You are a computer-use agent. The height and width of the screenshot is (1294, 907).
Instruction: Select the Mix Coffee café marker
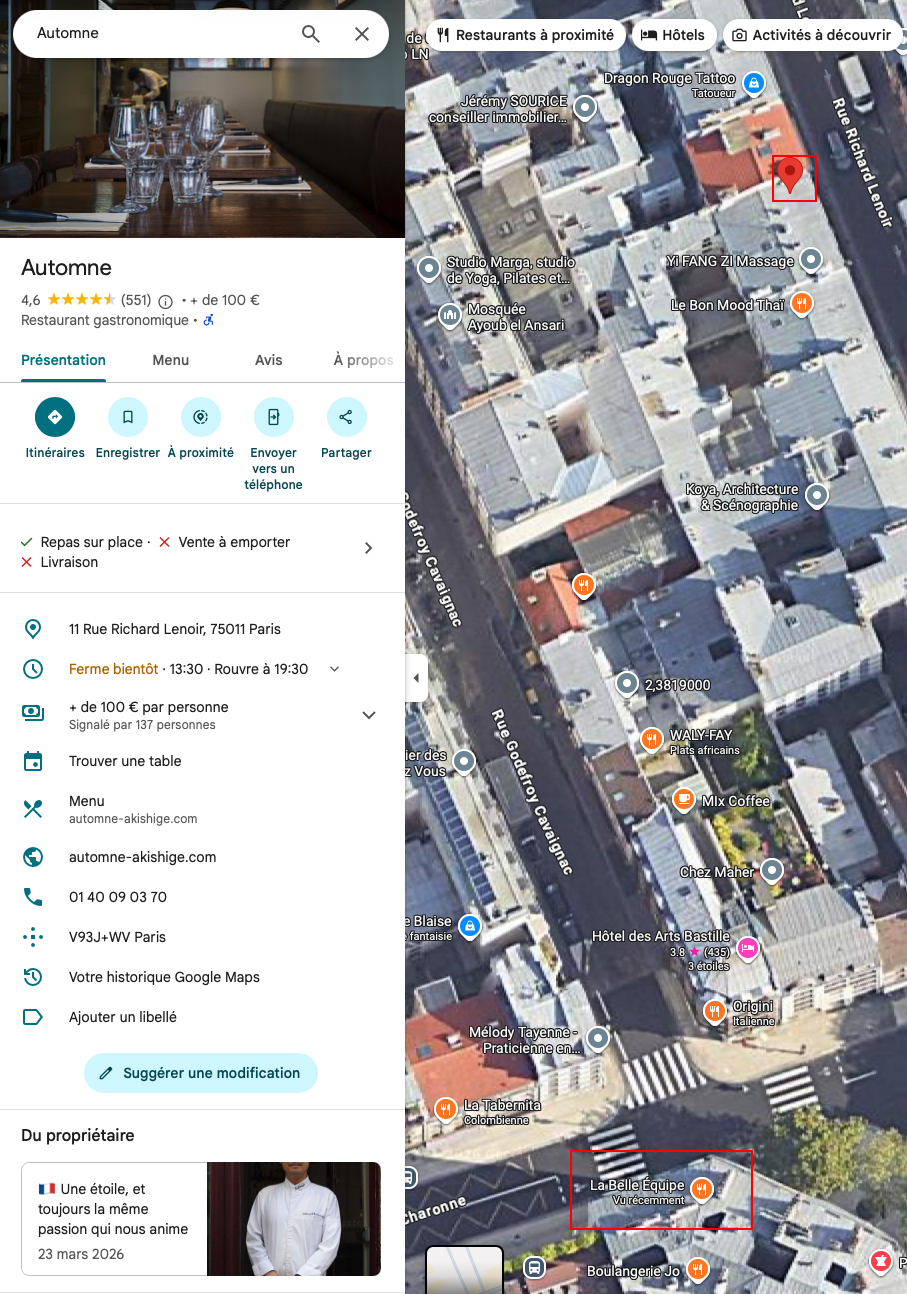pyautogui.click(x=684, y=799)
